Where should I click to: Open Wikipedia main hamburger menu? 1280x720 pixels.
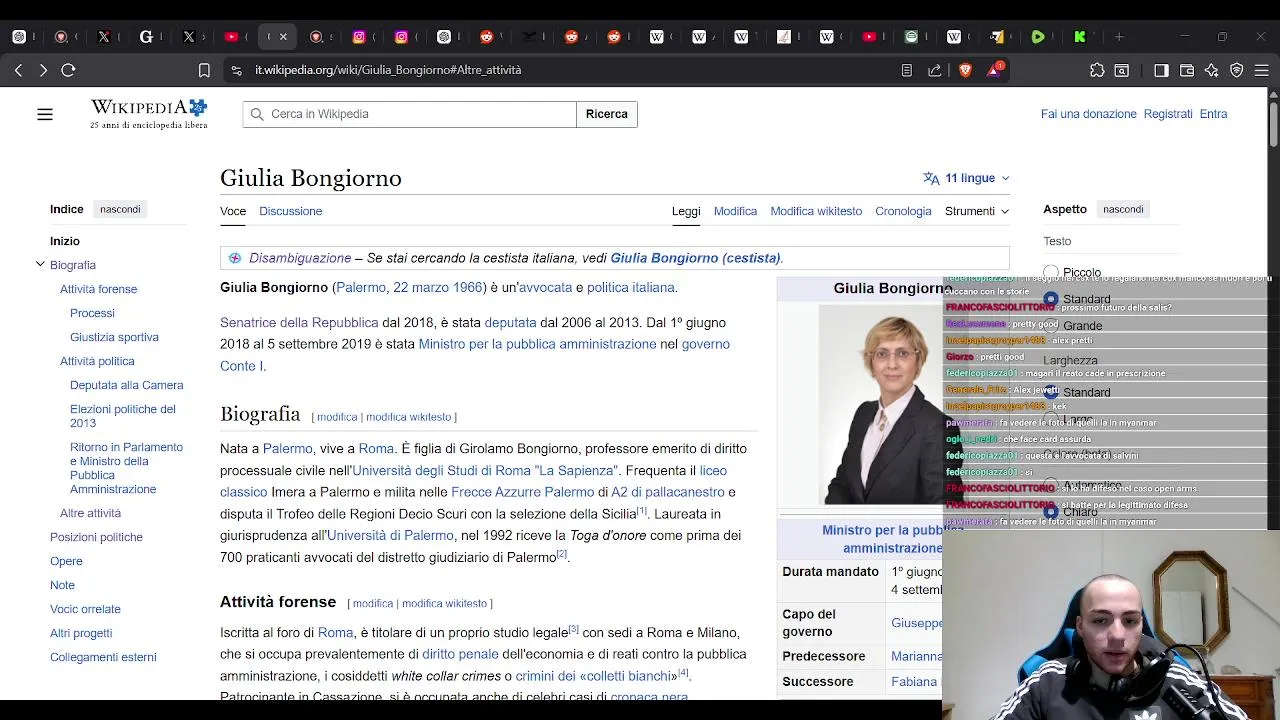coord(45,114)
